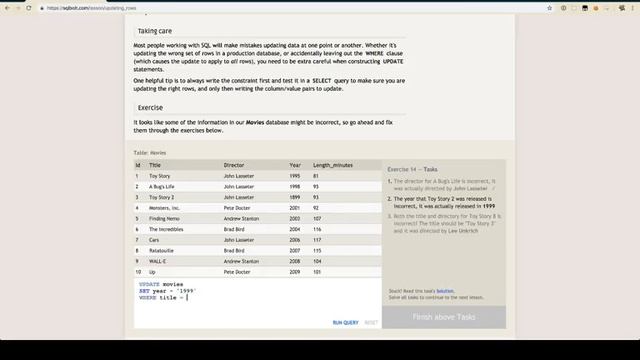
Task: Click the Cars title cell
Action: click(x=154, y=240)
